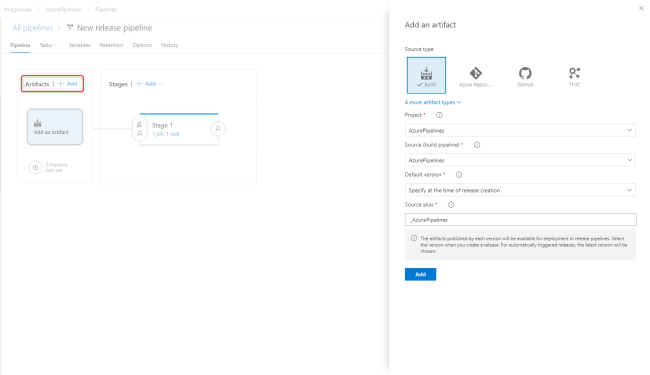Choose GitHub source type
Viewport: 650px width, 375px height.
coord(525,77)
